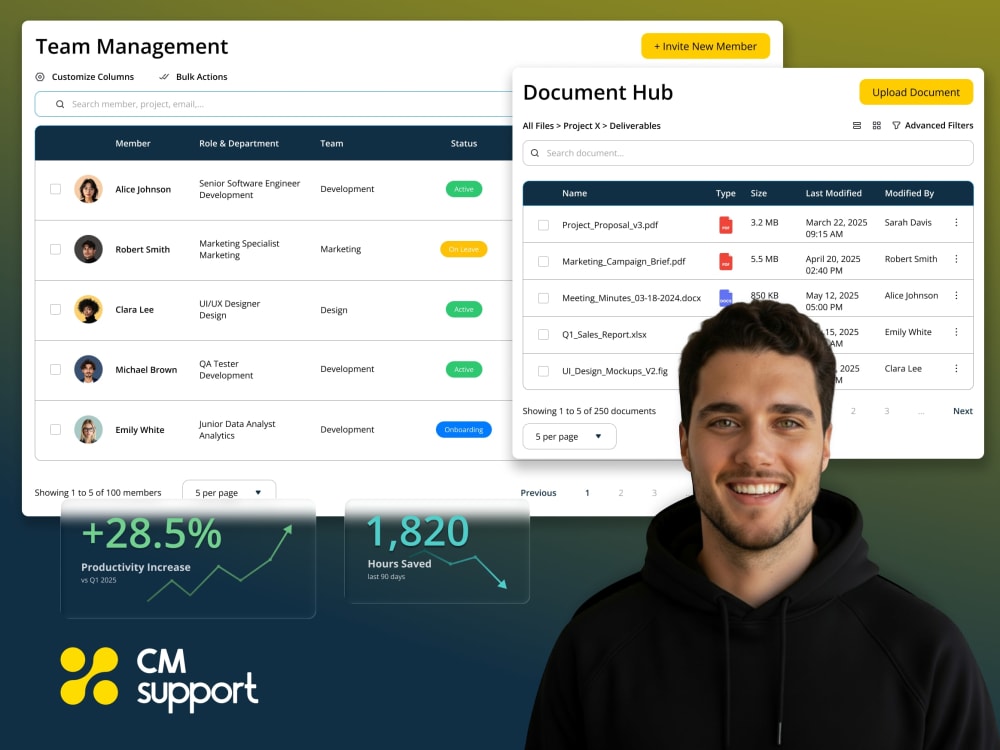Open more options for Meeting_Minutes row
Viewport: 1000px width, 750px height.
[956, 295]
